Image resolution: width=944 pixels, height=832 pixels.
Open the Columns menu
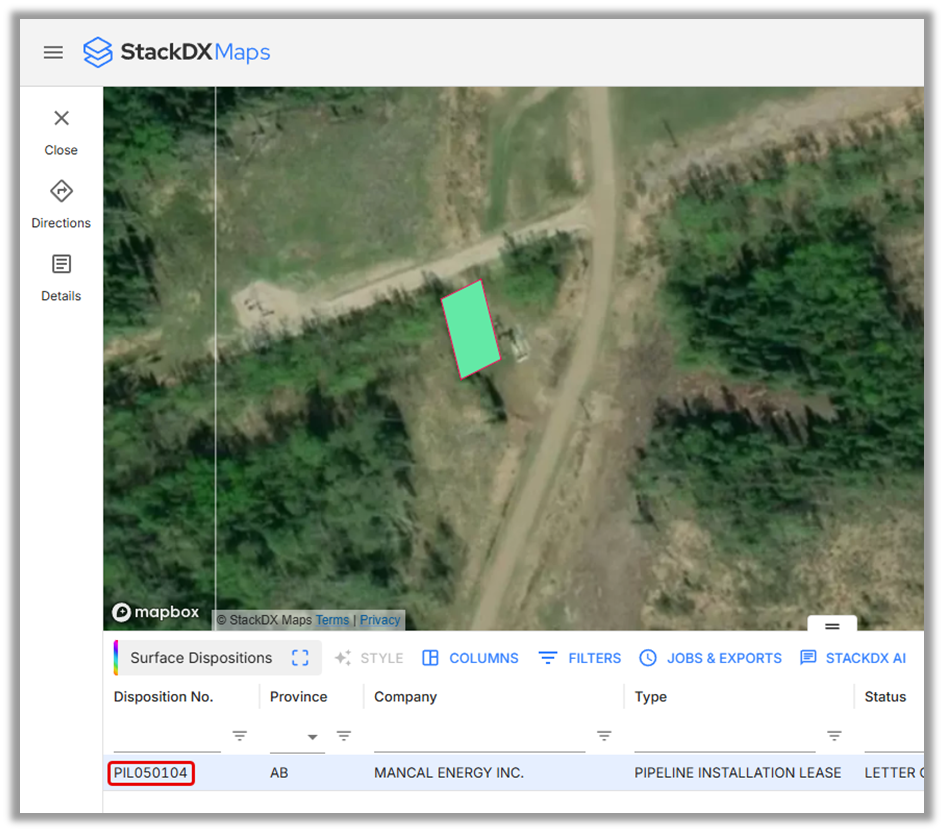[x=470, y=658]
